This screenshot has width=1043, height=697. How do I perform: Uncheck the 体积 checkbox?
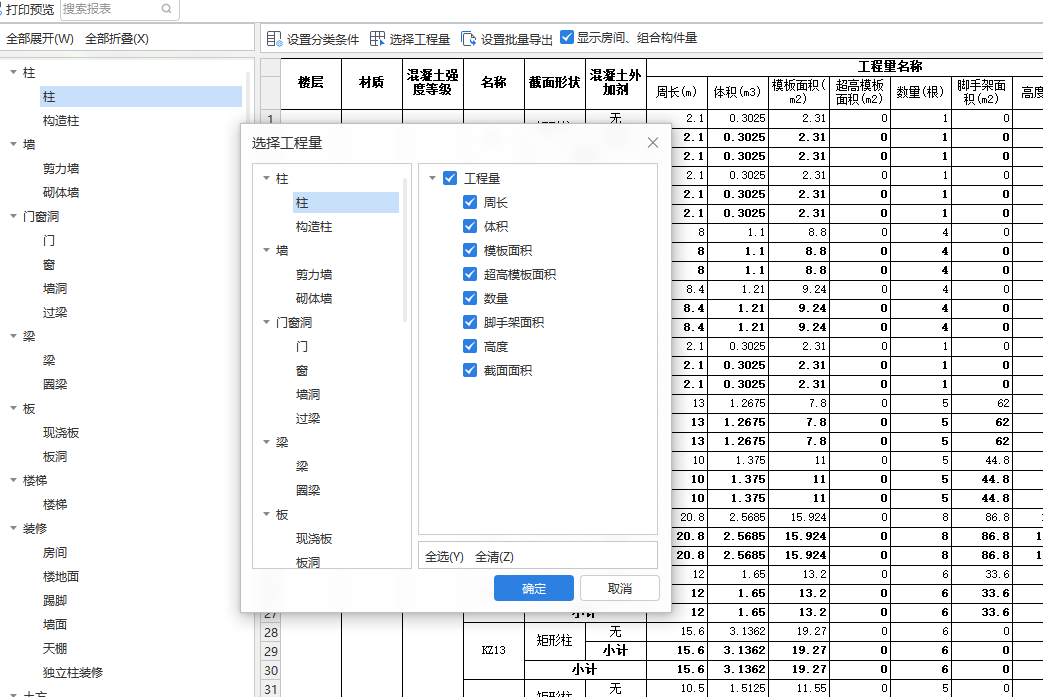470,226
